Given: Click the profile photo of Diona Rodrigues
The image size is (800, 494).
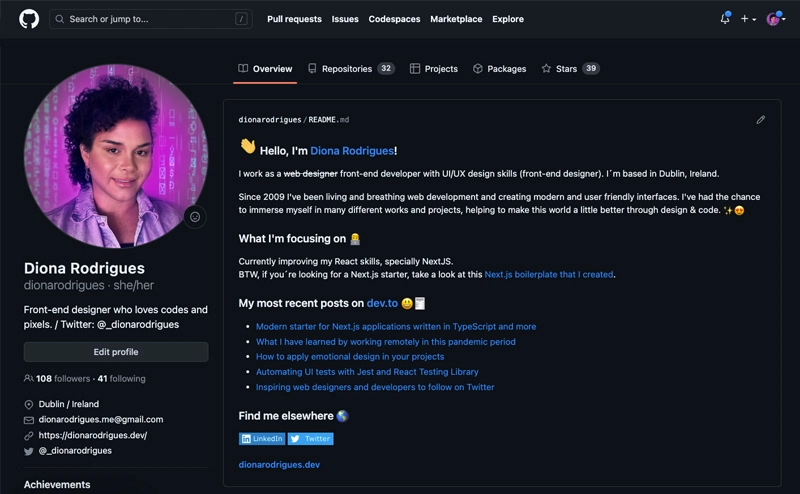Looking at the screenshot, I should pyautogui.click(x=116, y=156).
